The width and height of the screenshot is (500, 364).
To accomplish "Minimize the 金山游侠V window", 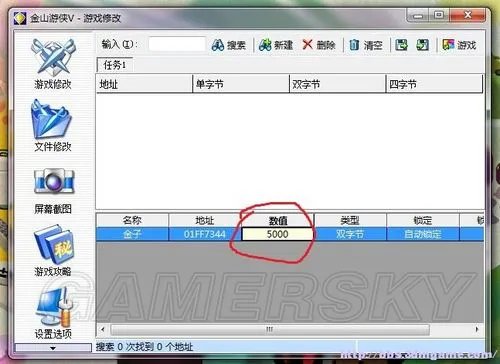I will point(418,15).
